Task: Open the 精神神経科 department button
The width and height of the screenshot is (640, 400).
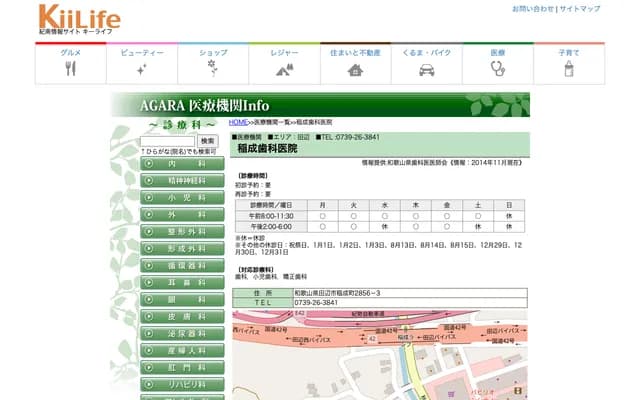Action: [x=182, y=181]
